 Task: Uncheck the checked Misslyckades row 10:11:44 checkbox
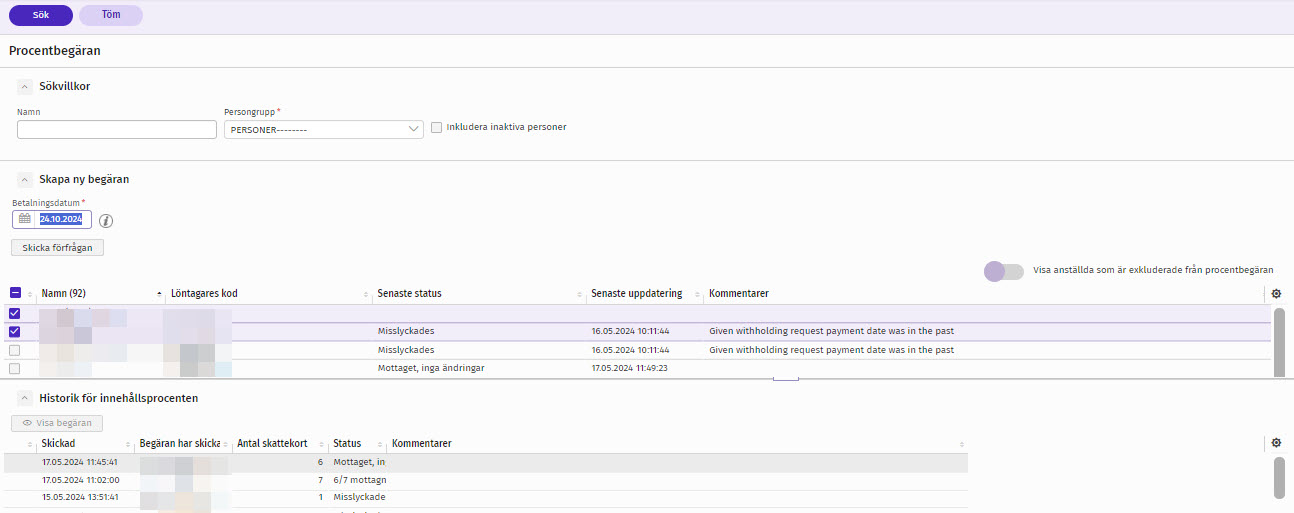(x=15, y=332)
